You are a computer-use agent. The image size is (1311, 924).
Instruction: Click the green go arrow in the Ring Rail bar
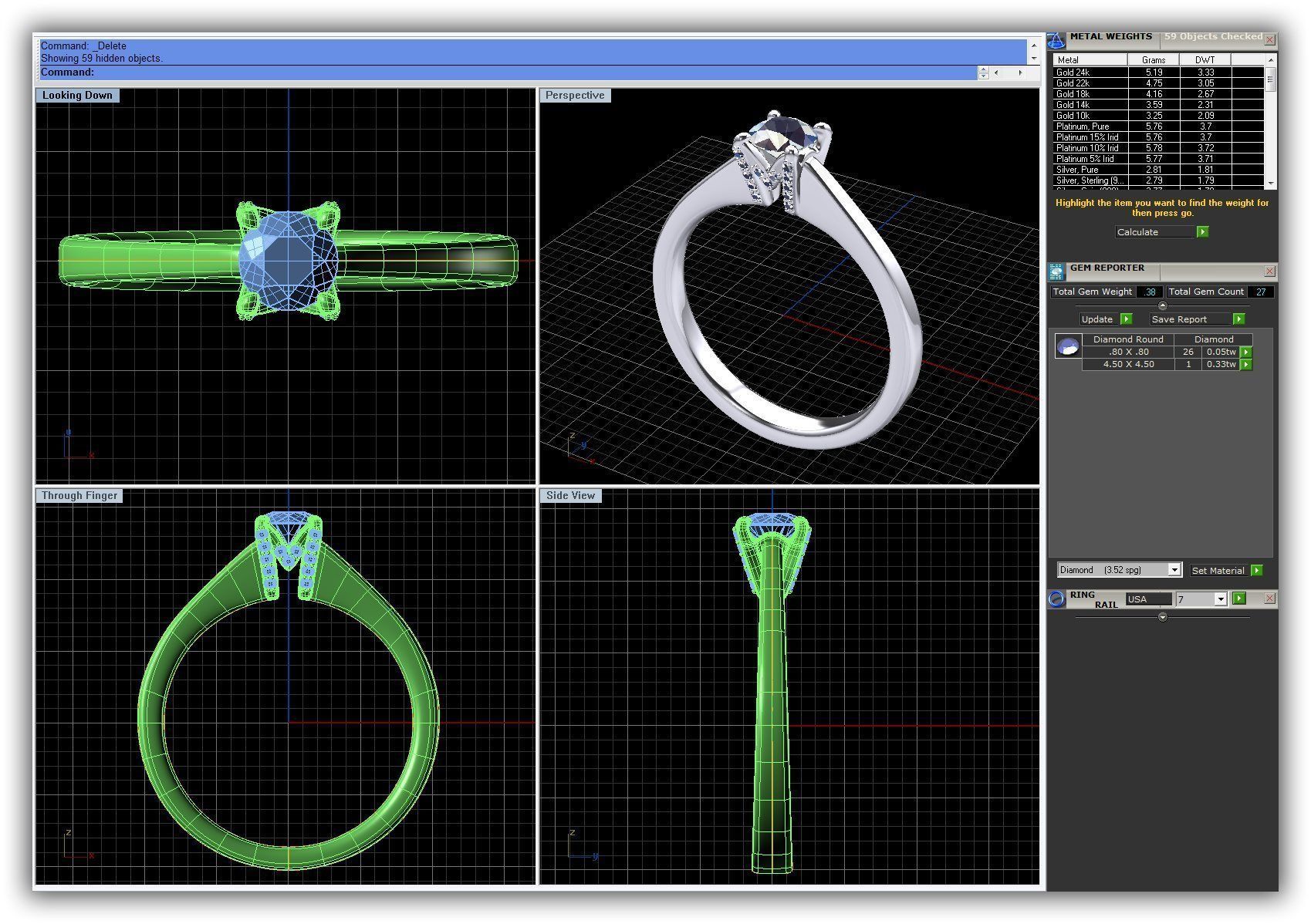click(x=1238, y=599)
